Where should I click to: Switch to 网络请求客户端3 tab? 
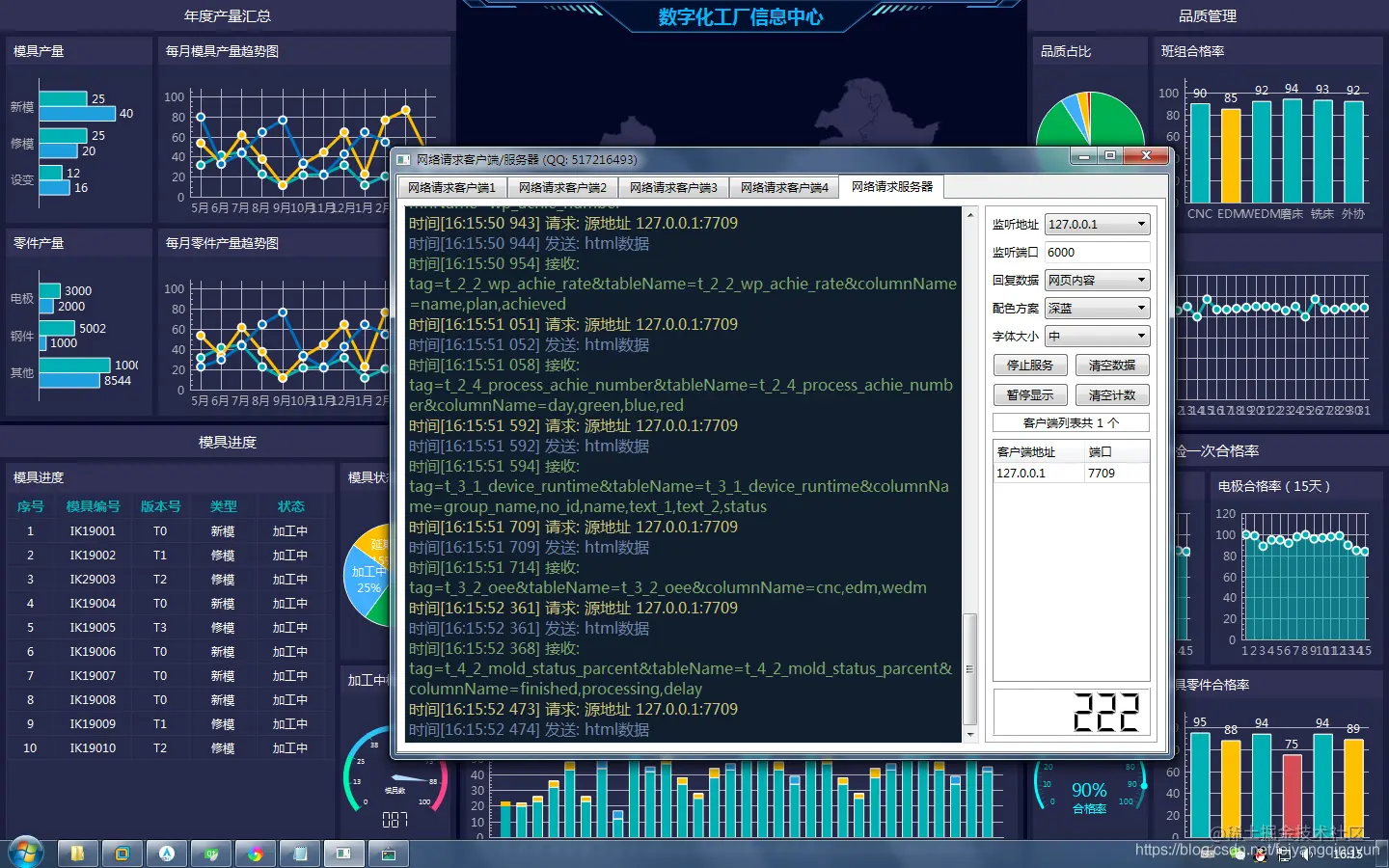[673, 187]
